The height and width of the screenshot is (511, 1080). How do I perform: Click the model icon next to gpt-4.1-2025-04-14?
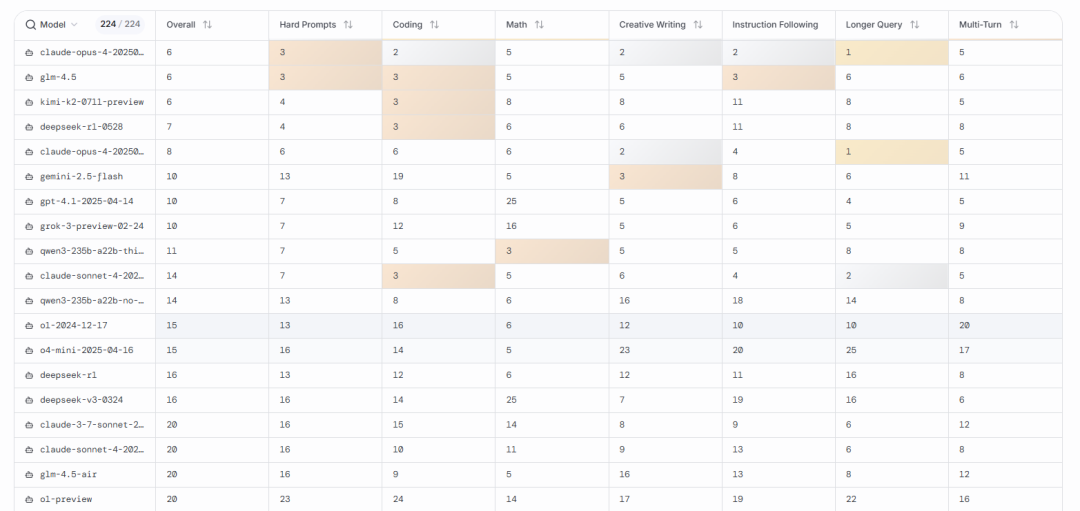point(30,201)
